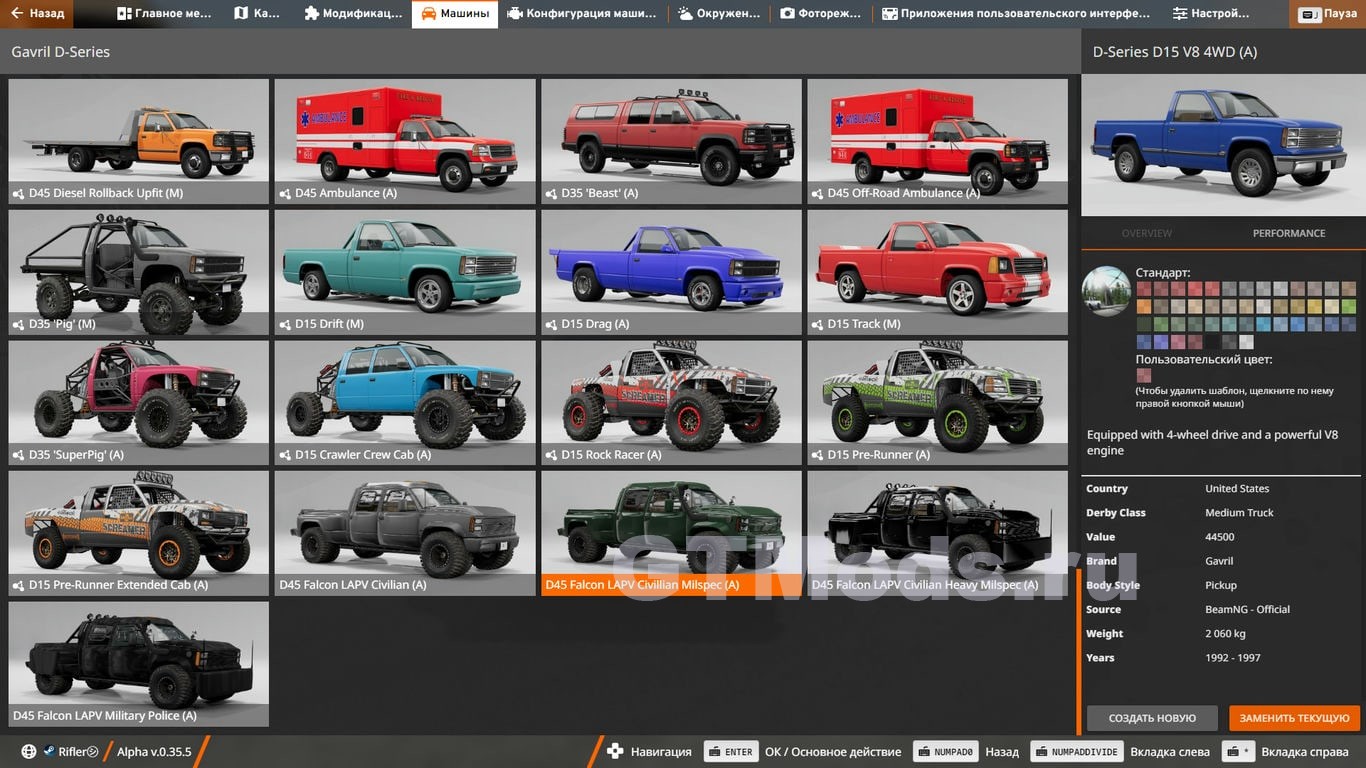Screen dimensions: 1366x768
Task: Open the Настройки sliders tab
Action: pos(1211,14)
